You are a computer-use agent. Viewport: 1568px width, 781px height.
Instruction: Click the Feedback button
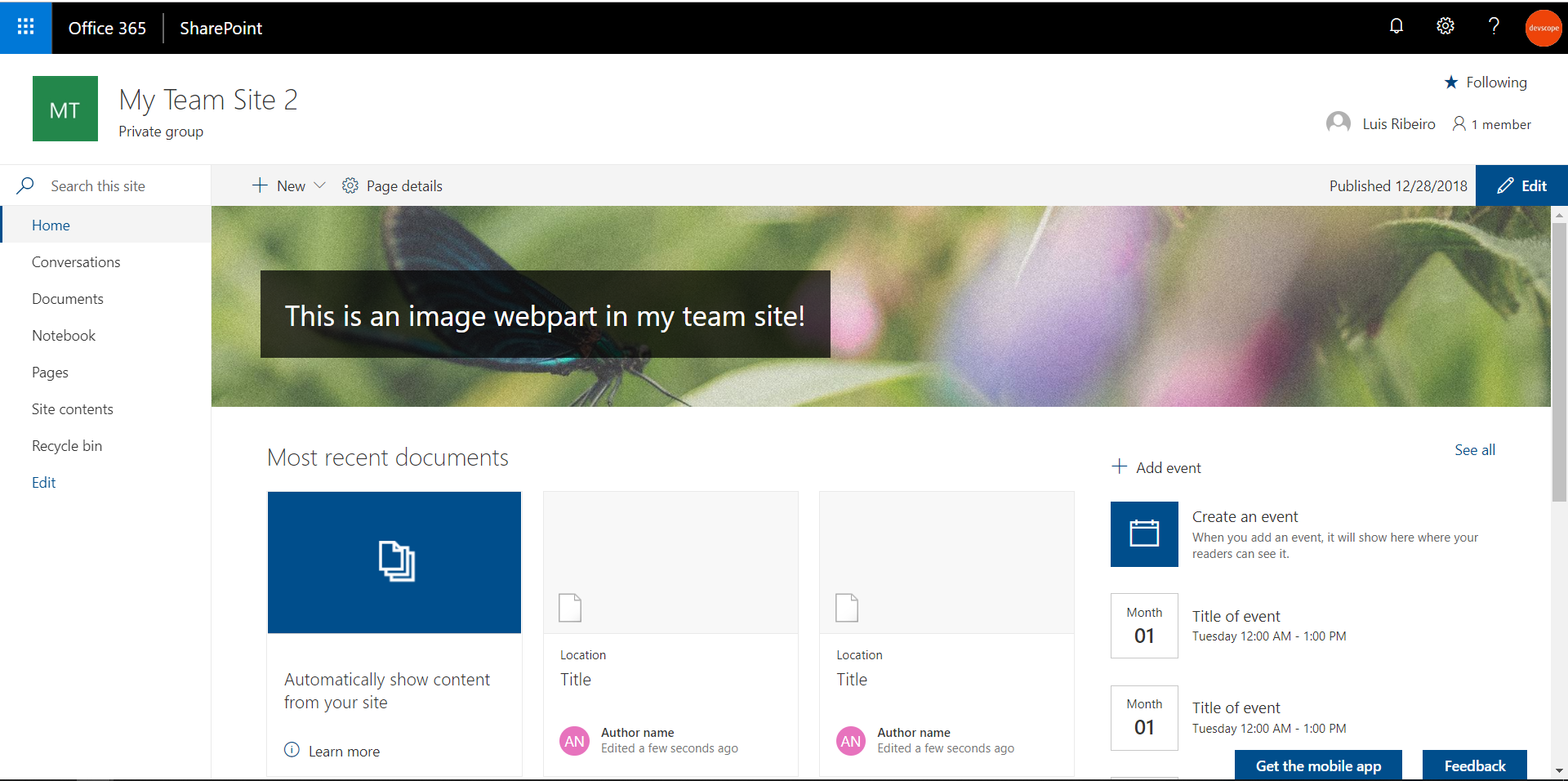click(x=1474, y=765)
